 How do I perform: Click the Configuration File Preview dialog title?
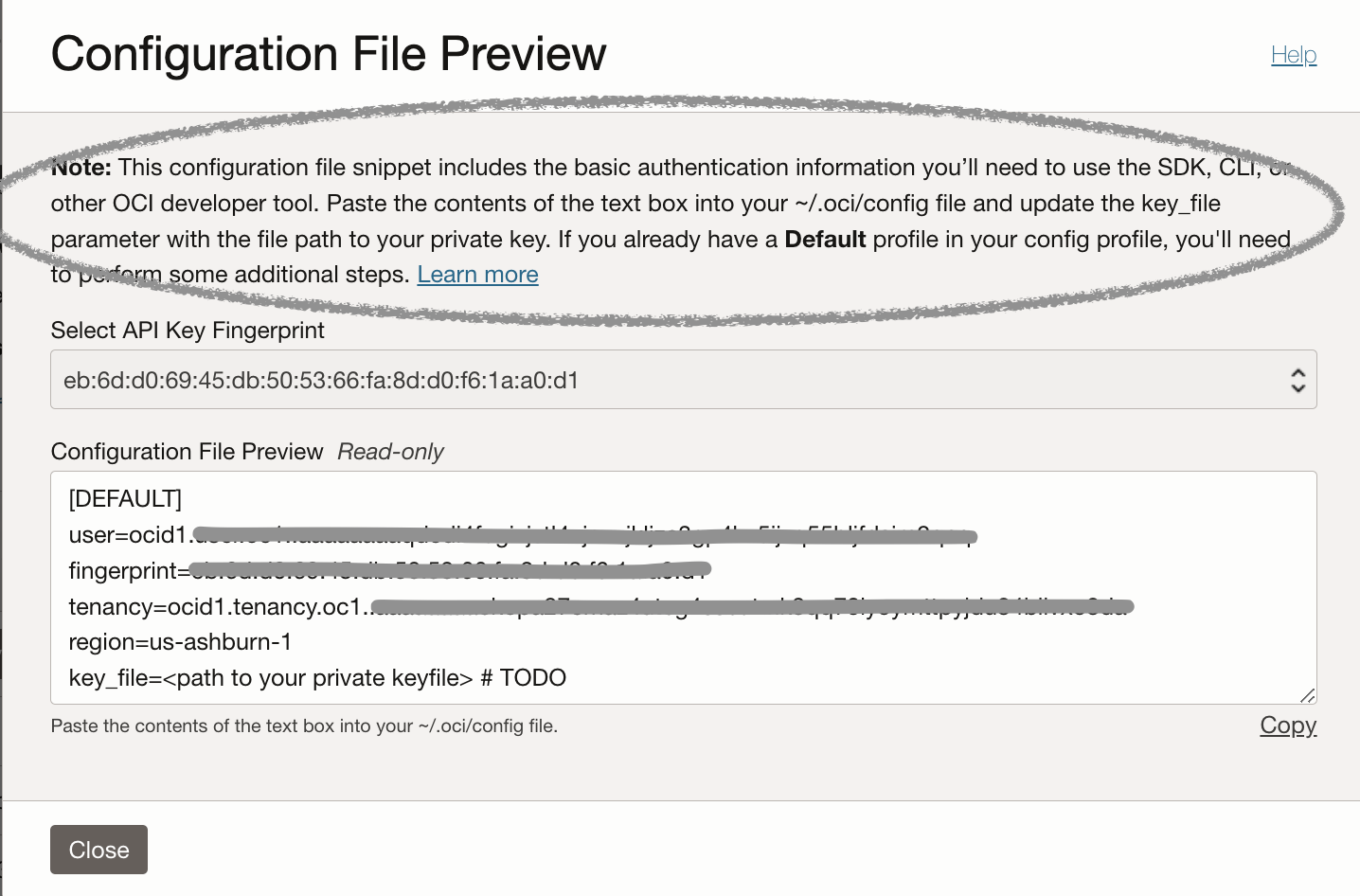(329, 54)
